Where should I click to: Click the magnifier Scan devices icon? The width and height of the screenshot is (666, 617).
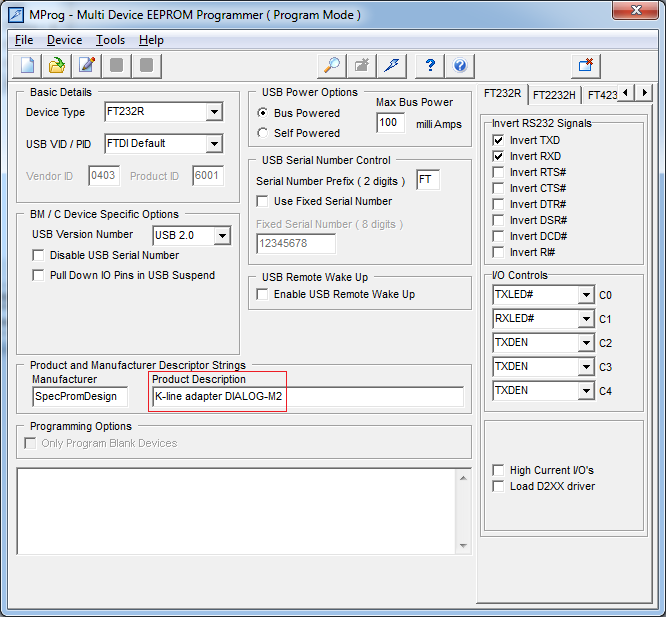point(332,65)
